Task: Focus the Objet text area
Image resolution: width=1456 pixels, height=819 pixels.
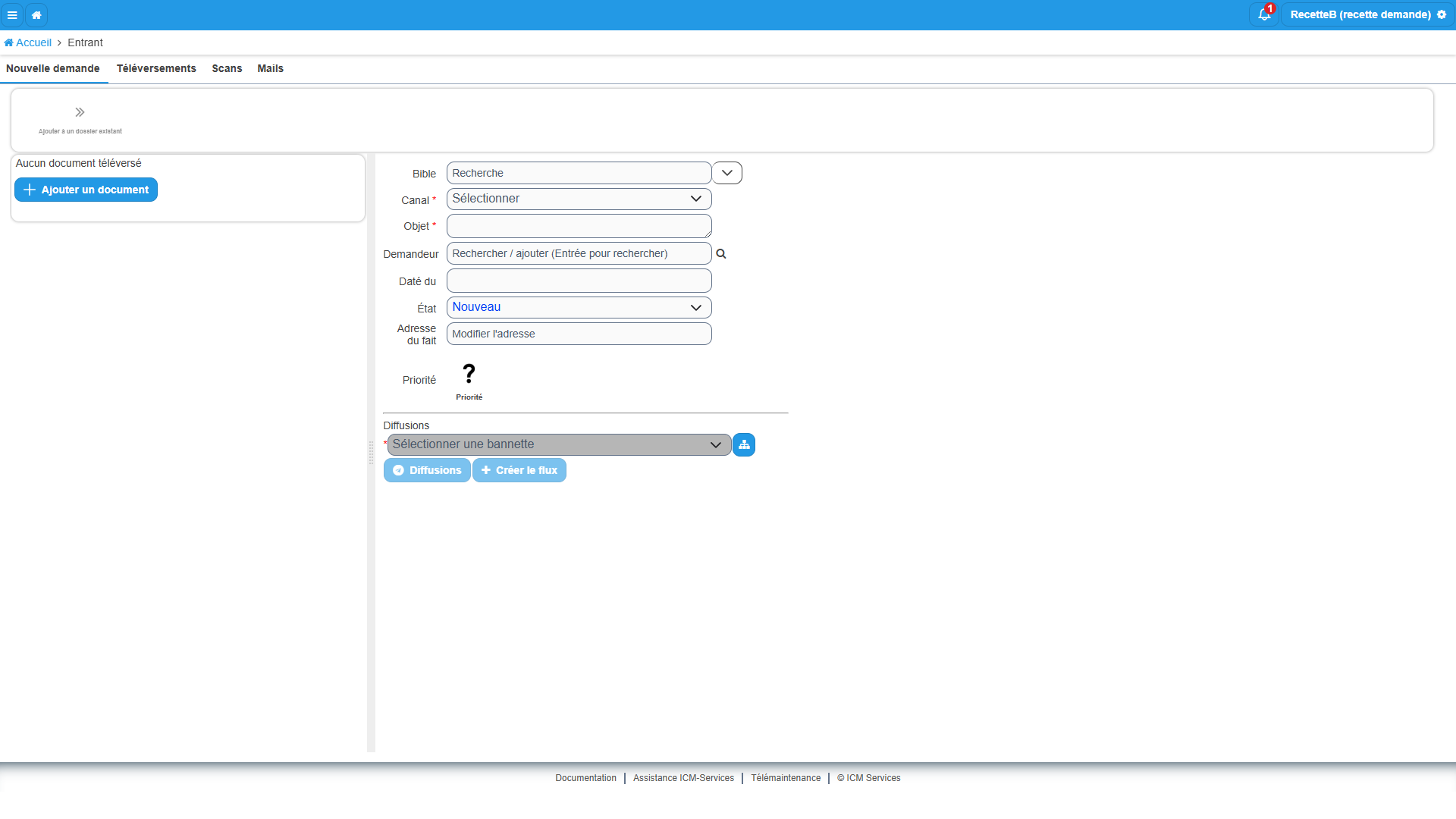Action: tap(579, 226)
